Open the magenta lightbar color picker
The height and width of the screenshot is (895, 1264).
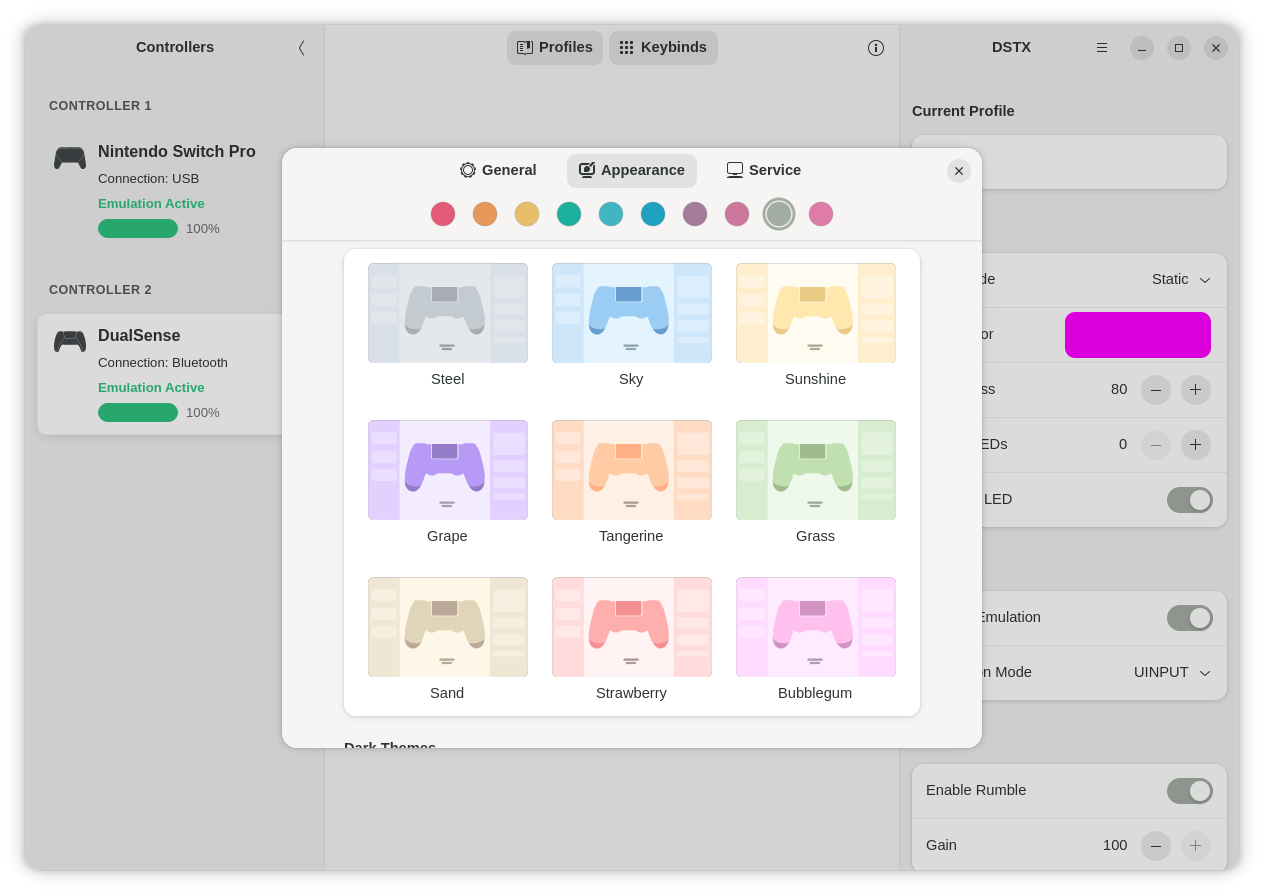1138,335
